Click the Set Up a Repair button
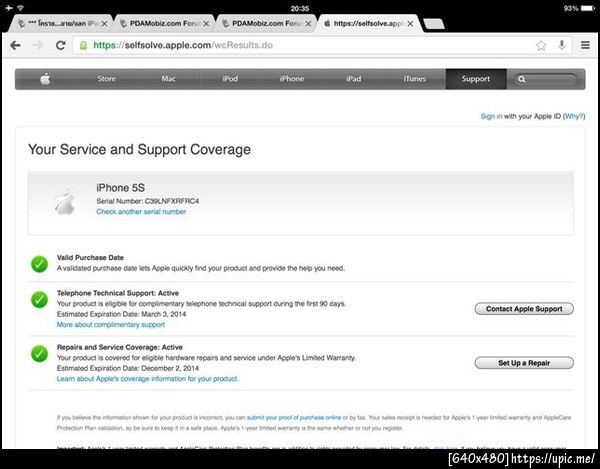This screenshot has height=469, width=600. [524, 363]
